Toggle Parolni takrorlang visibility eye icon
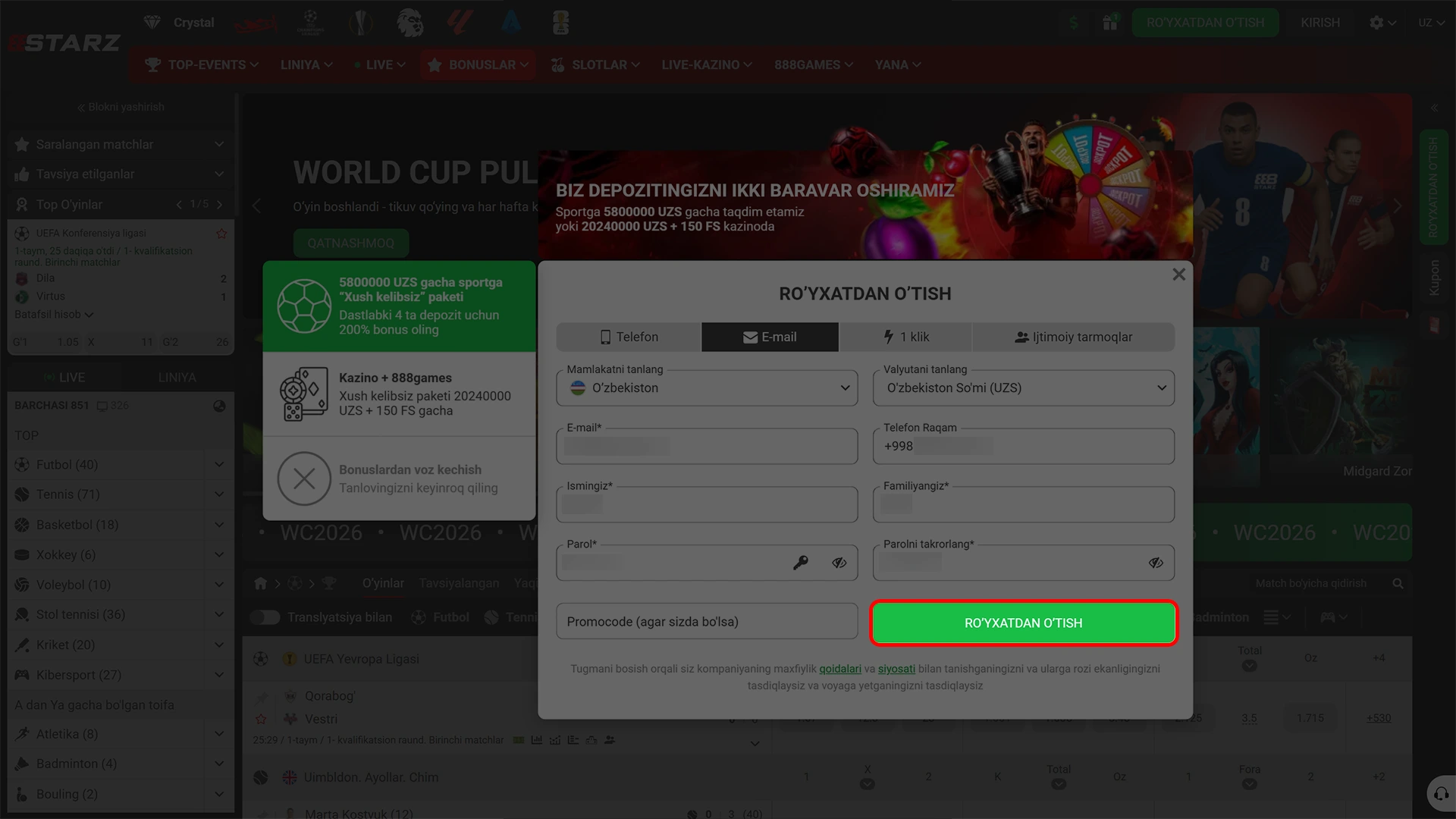The width and height of the screenshot is (1456, 819). [x=1156, y=563]
